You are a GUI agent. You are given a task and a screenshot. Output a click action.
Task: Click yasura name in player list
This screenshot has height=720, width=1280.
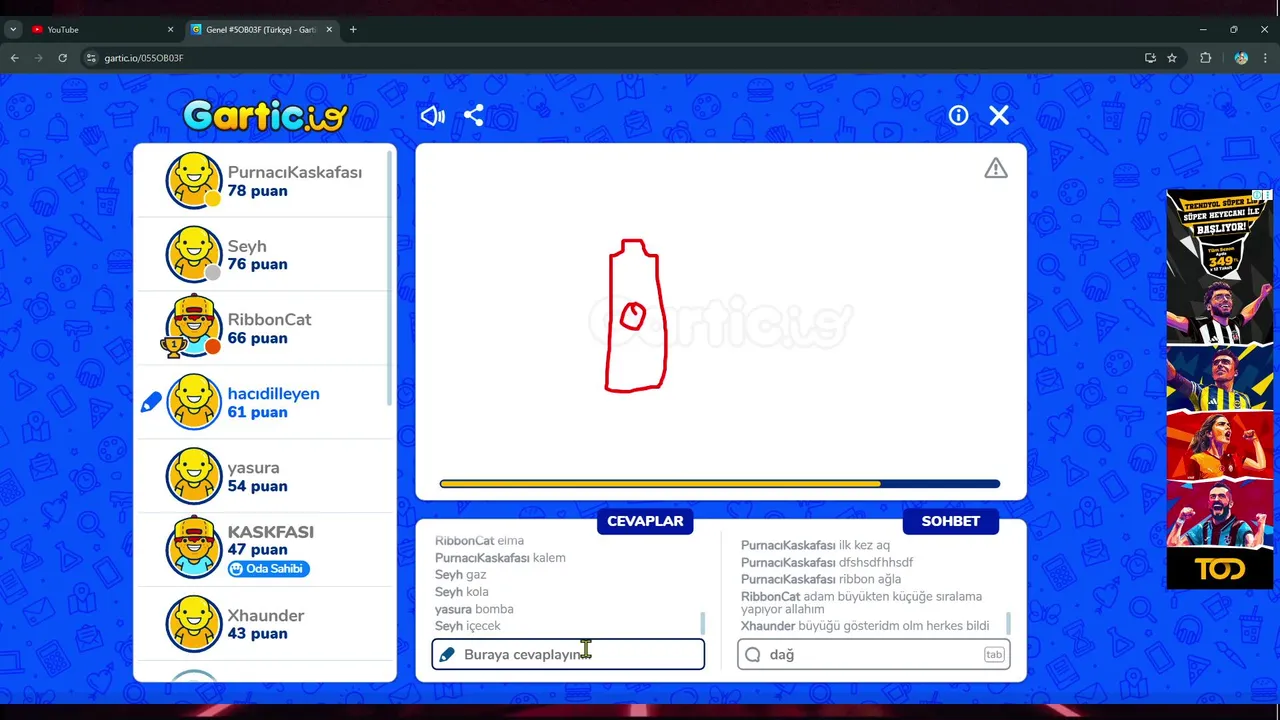pyautogui.click(x=253, y=468)
